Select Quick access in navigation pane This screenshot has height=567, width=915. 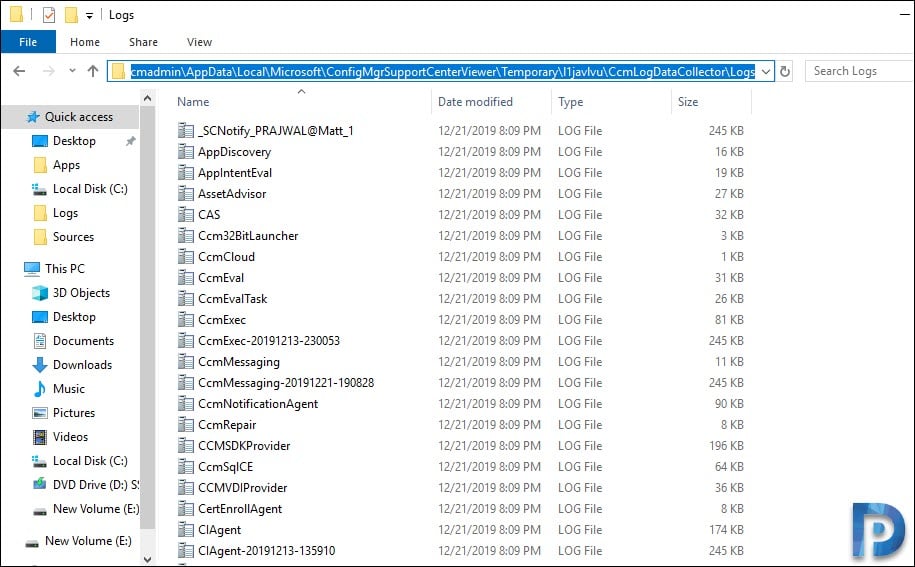click(70, 117)
